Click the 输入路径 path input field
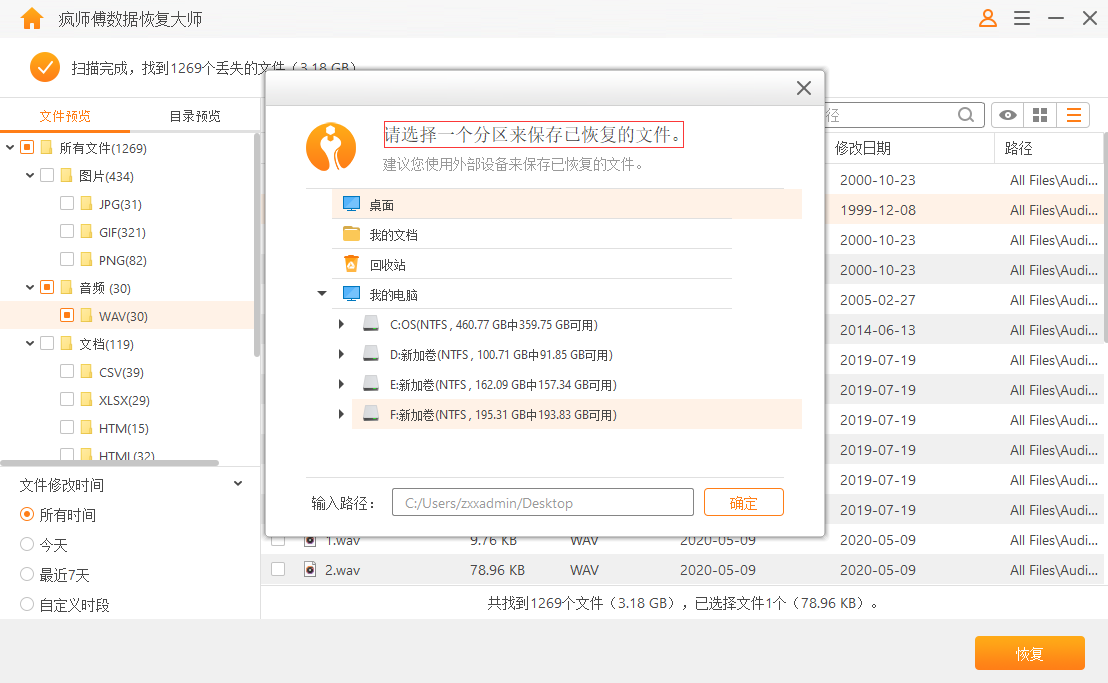Viewport: 1108px width, 683px height. point(542,502)
